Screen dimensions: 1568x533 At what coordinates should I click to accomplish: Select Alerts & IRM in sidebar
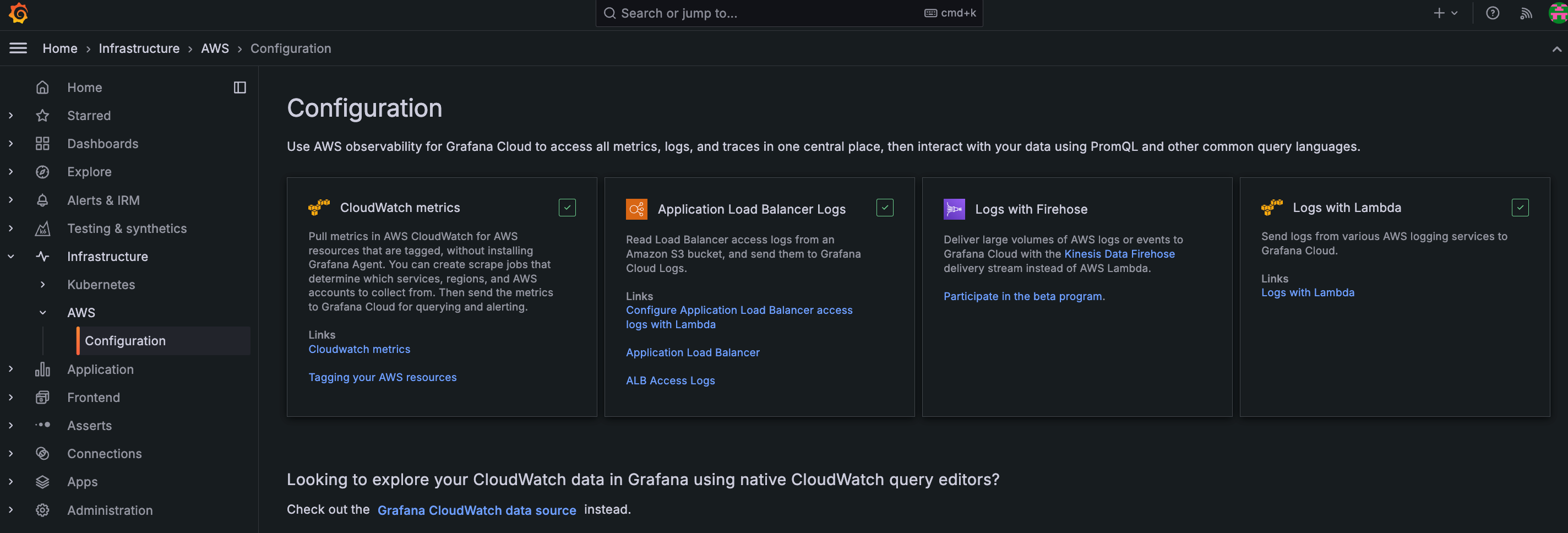(104, 200)
